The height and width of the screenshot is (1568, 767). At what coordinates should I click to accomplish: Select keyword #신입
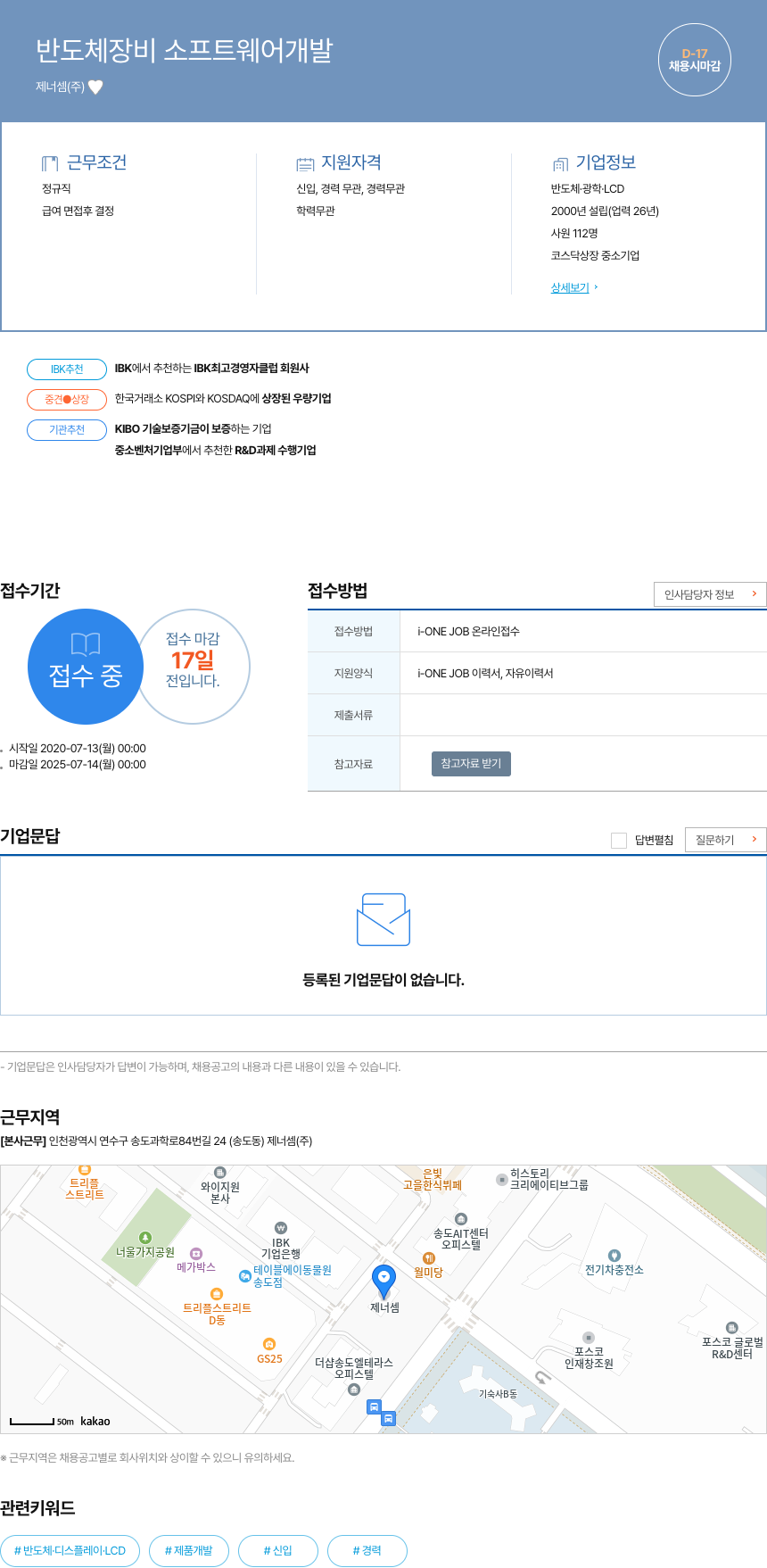pos(278,1551)
